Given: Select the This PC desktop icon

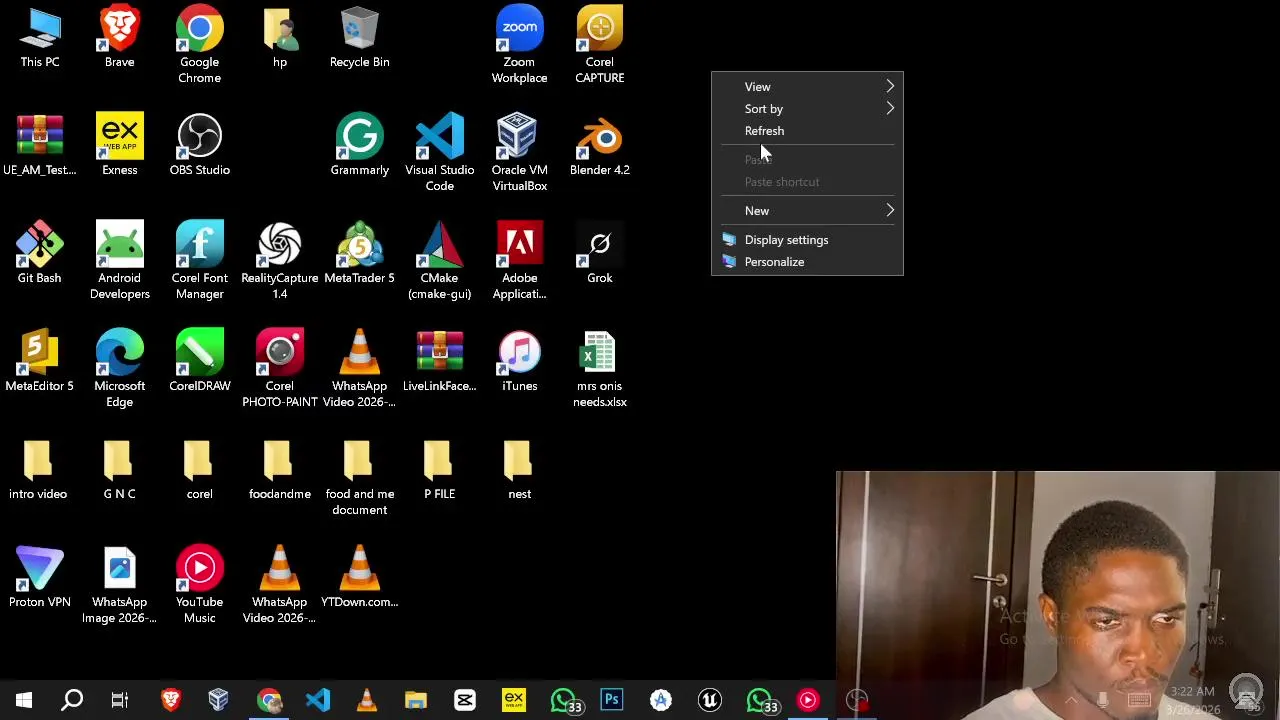Looking at the screenshot, I should [x=40, y=38].
